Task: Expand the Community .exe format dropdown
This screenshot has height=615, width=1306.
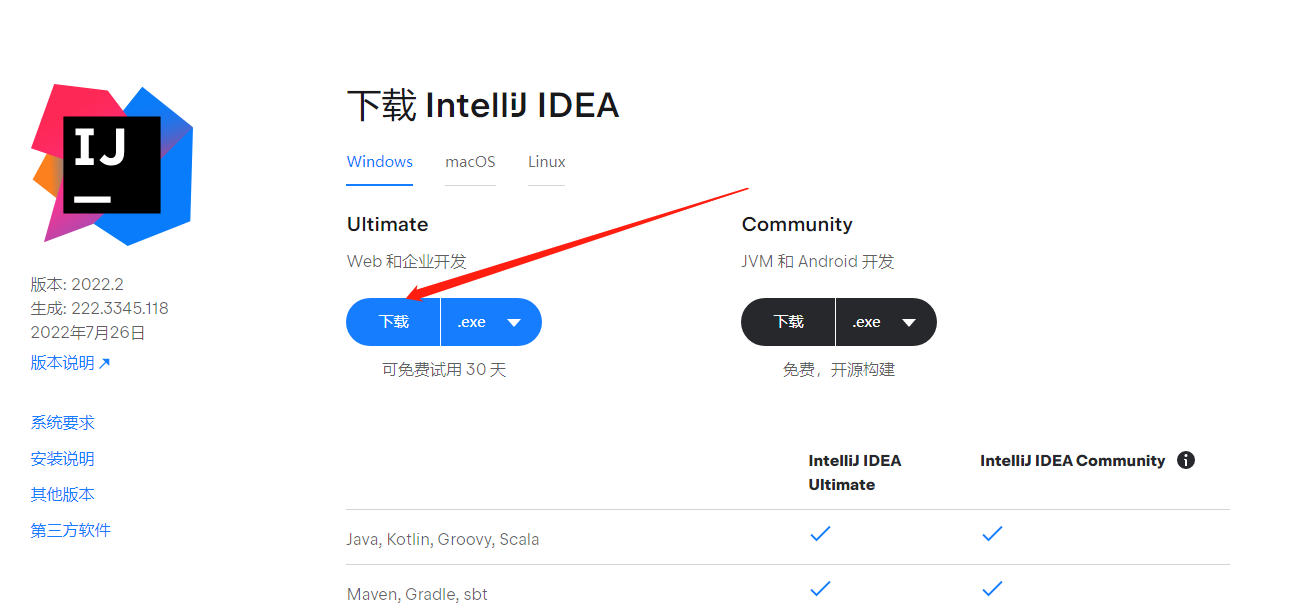Action: [885, 322]
